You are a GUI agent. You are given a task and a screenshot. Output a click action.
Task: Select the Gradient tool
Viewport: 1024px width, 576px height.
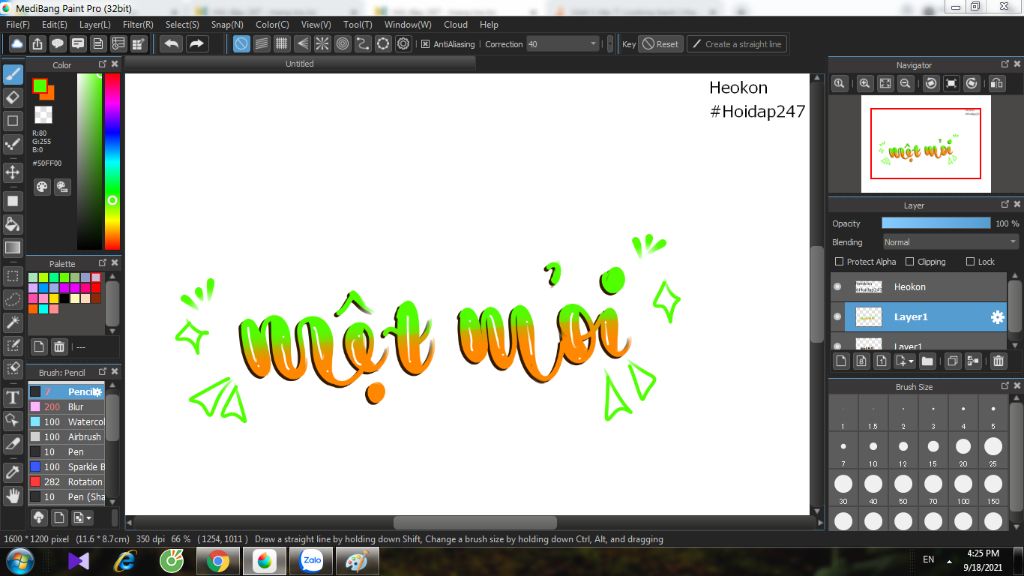[12, 248]
